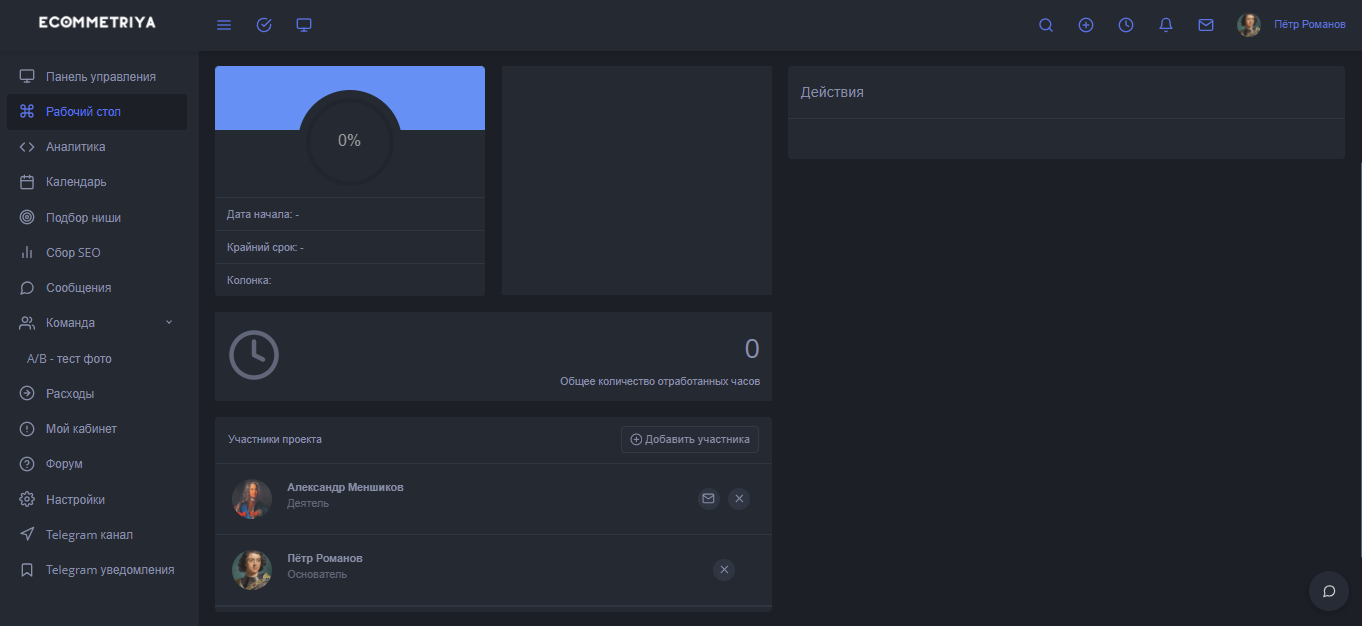The height and width of the screenshot is (626, 1362).
Task: Open search with the magnifier icon
Action: tap(1046, 25)
